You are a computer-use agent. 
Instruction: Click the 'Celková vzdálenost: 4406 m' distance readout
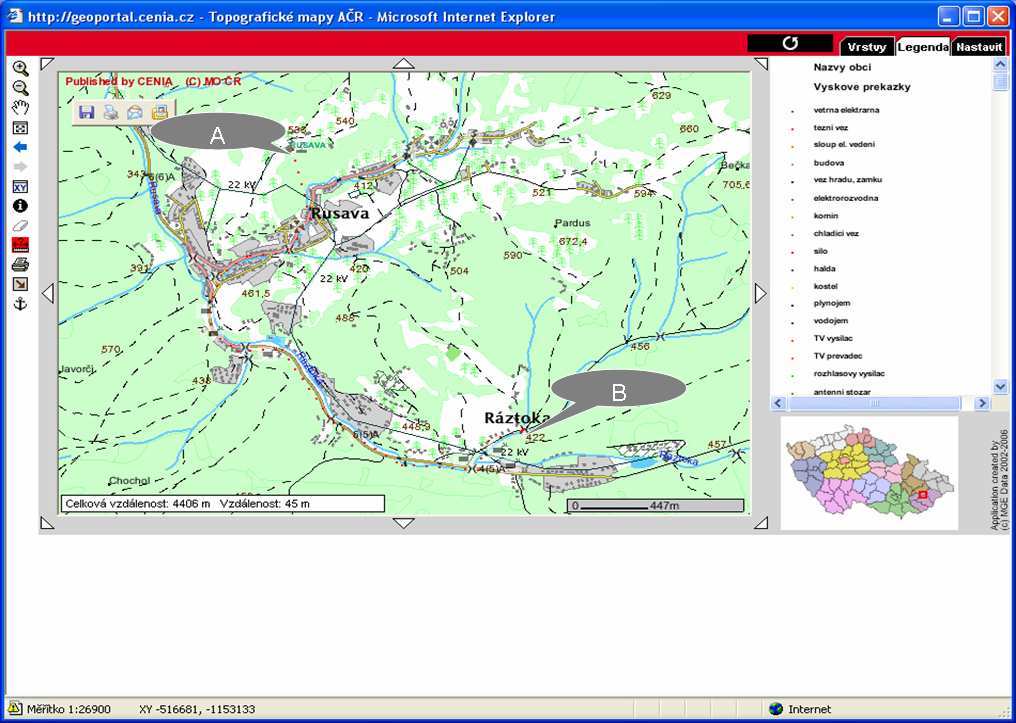138,503
